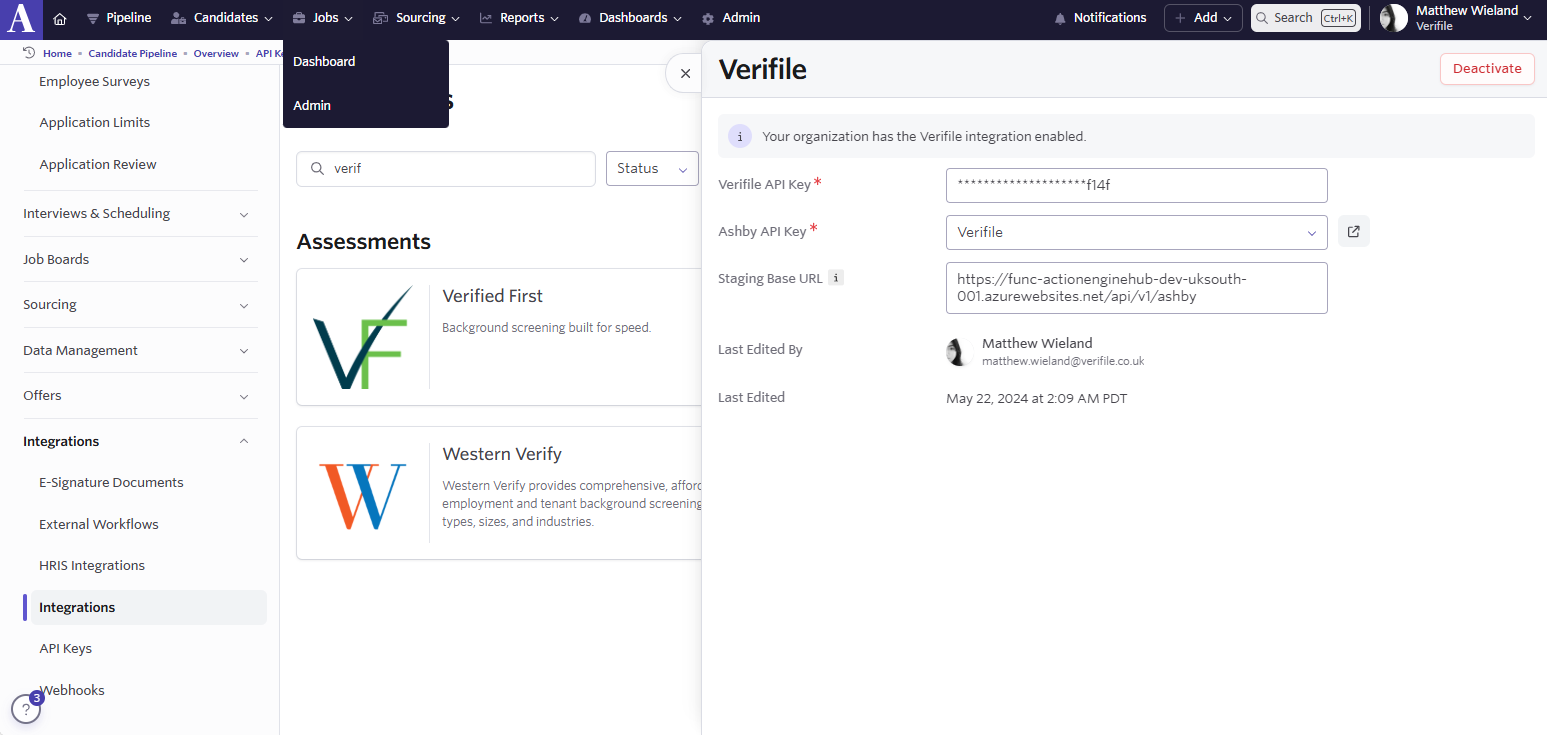
Task: Follow the Overview breadcrumb link
Action: [x=216, y=53]
